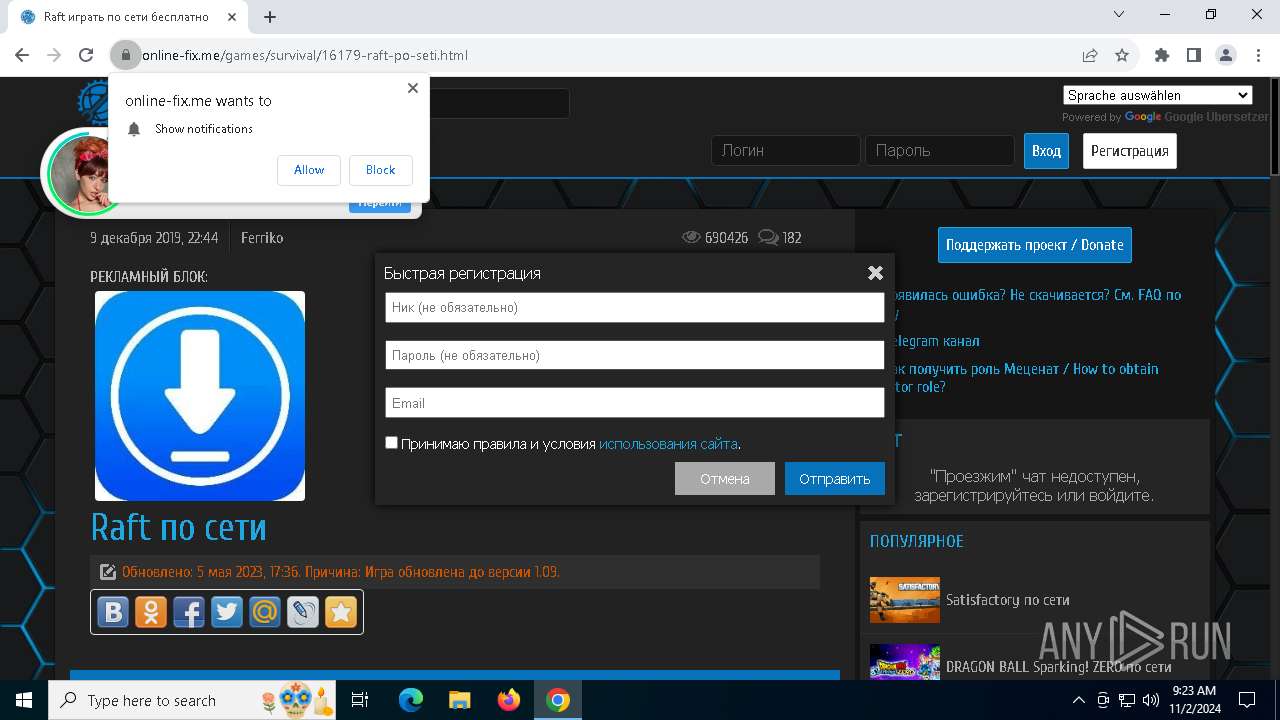The height and width of the screenshot is (720, 1280).
Task: Click the comments bubble icon
Action: coord(768,238)
